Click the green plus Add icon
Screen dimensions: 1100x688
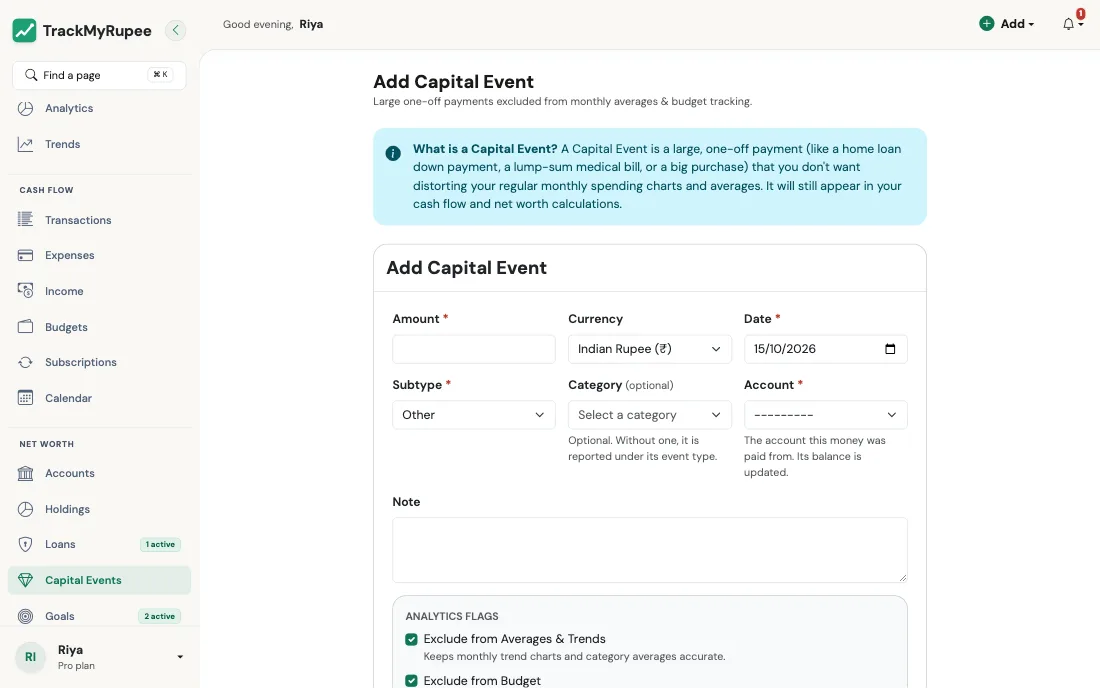(986, 24)
